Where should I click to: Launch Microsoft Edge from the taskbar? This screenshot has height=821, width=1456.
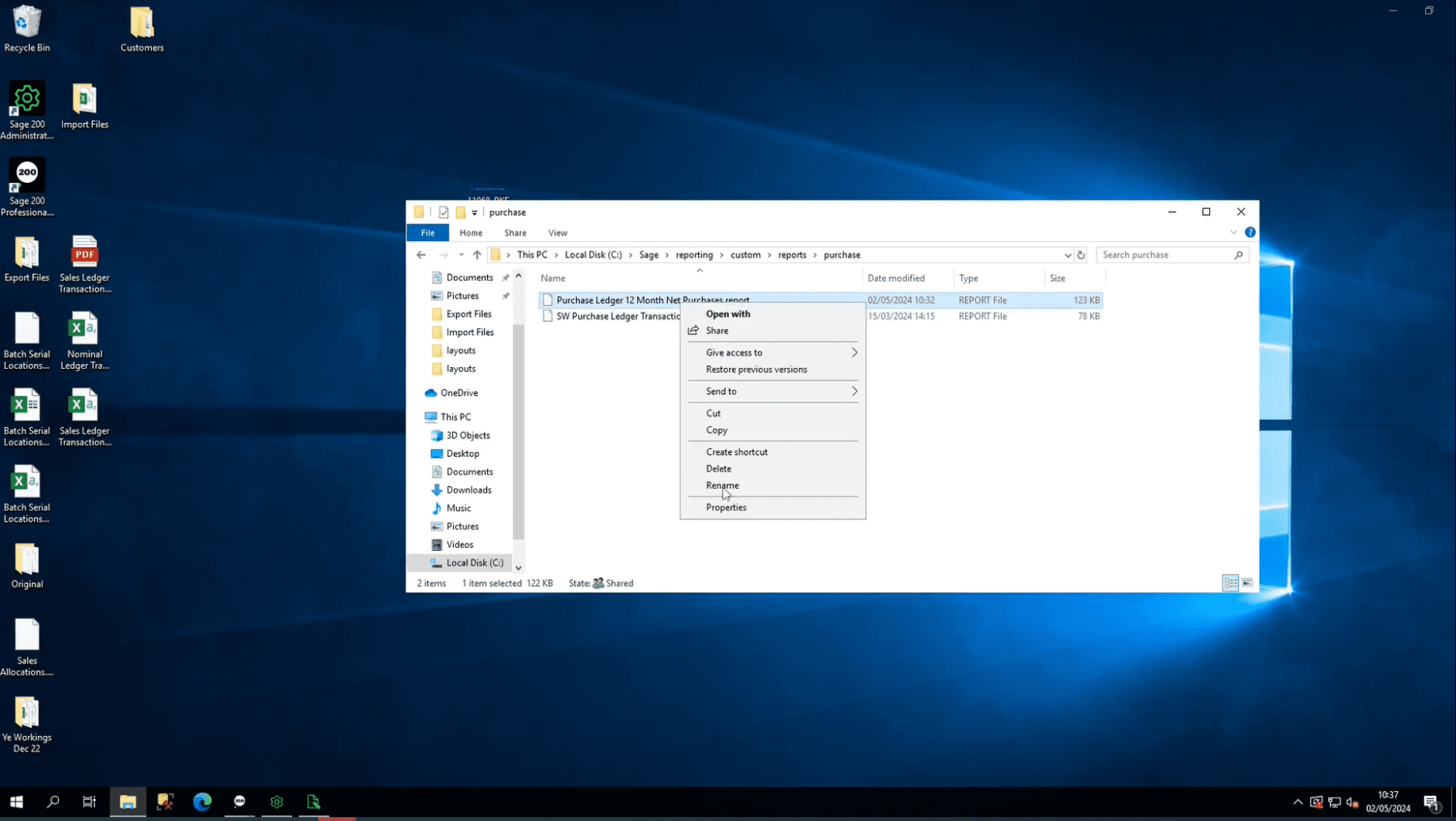click(202, 802)
